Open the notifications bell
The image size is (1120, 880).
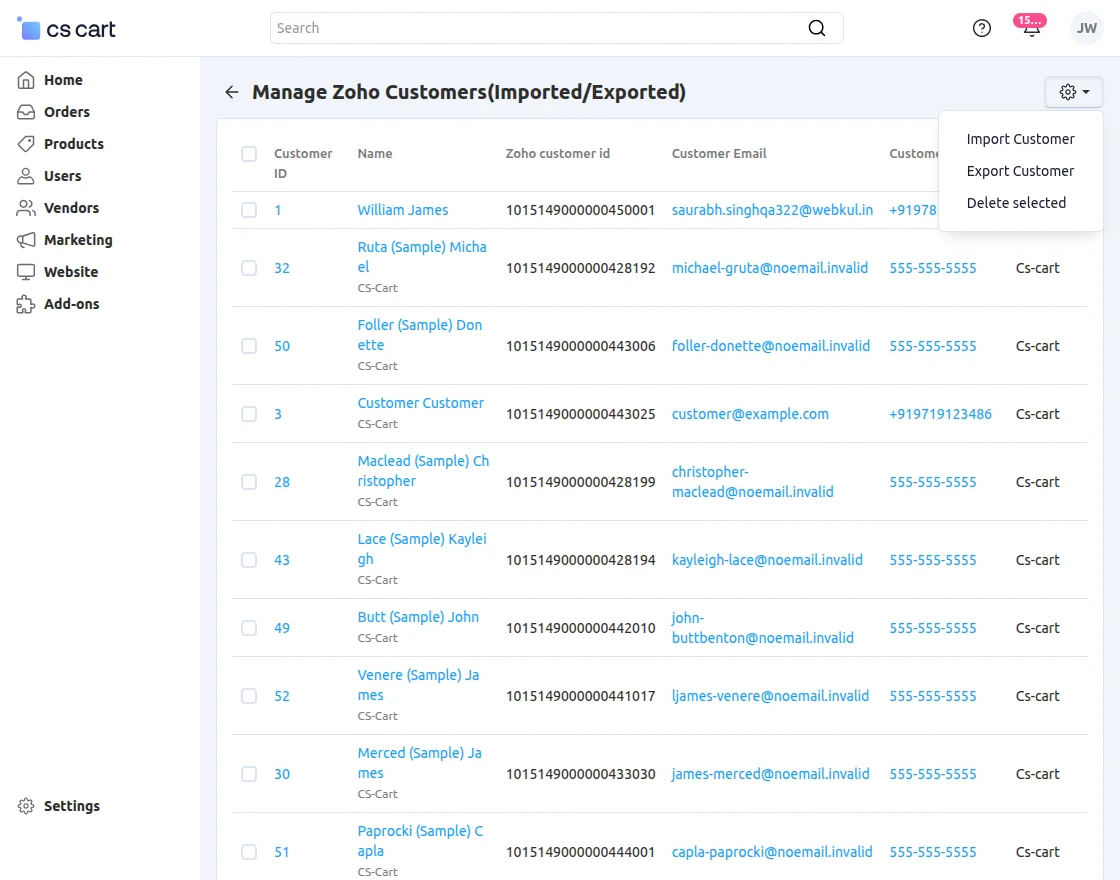(x=1031, y=28)
